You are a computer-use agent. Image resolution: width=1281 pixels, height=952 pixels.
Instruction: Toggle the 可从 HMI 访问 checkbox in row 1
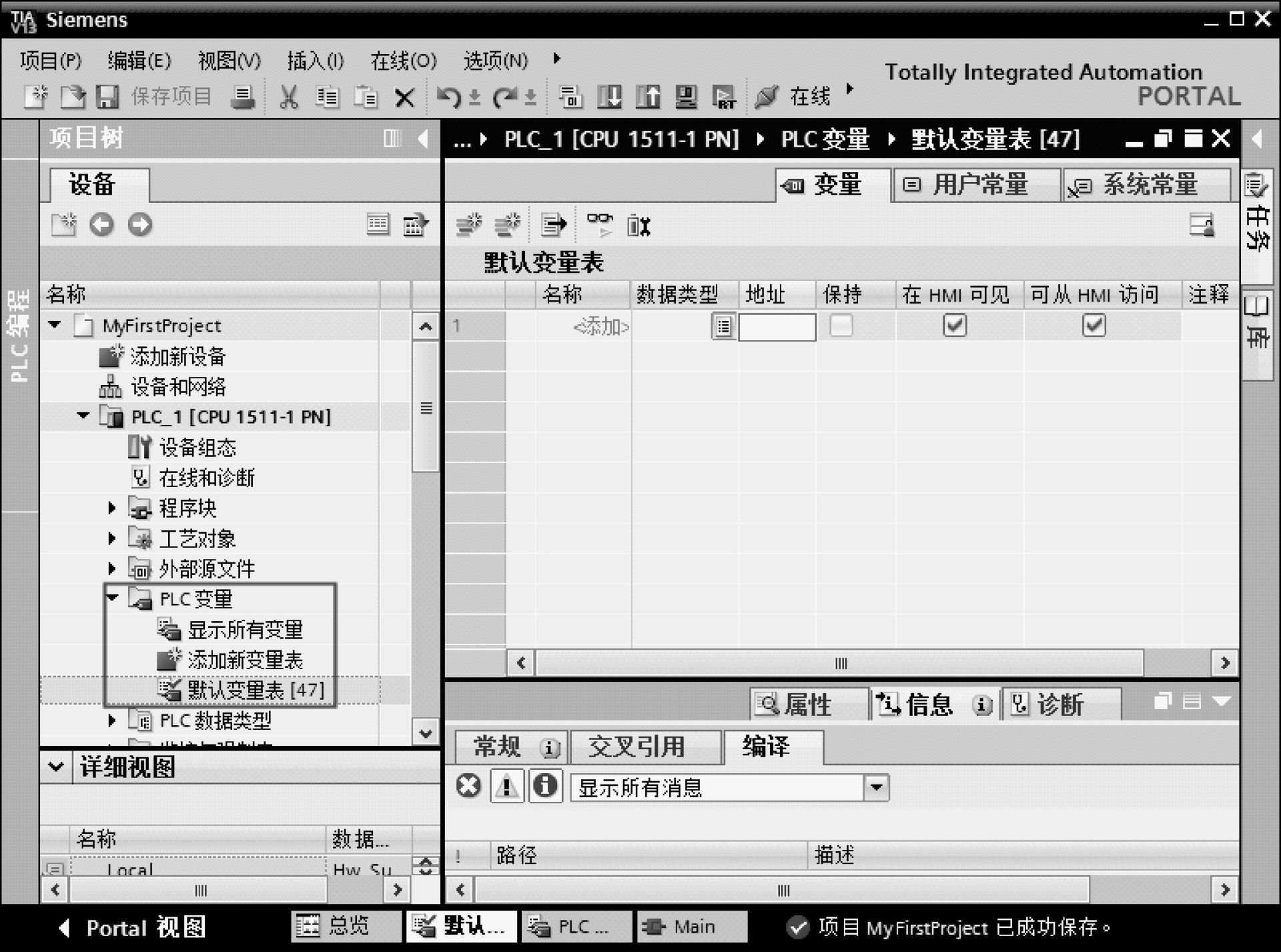point(1094,326)
